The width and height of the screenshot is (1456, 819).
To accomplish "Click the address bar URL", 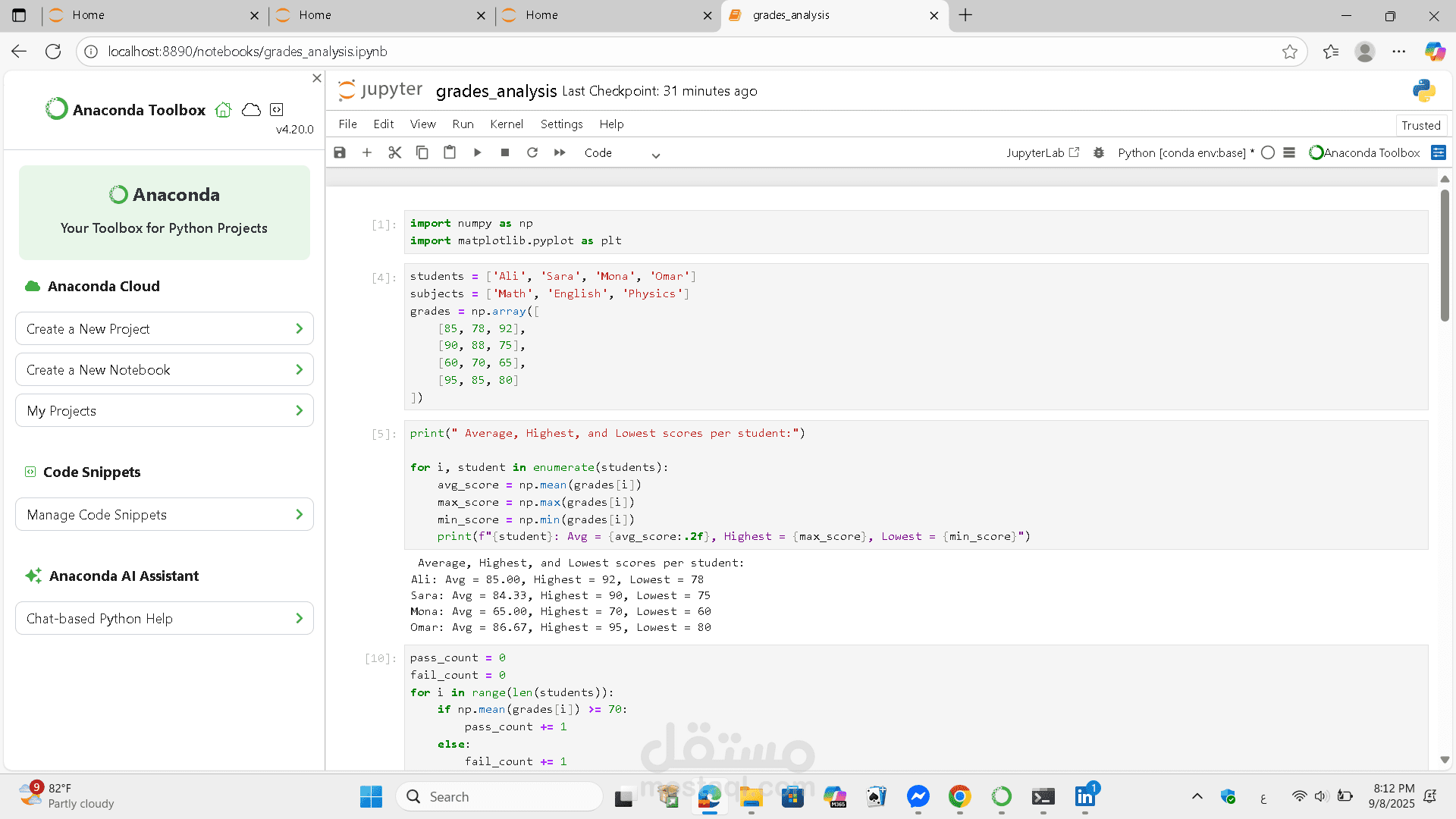I will [247, 52].
